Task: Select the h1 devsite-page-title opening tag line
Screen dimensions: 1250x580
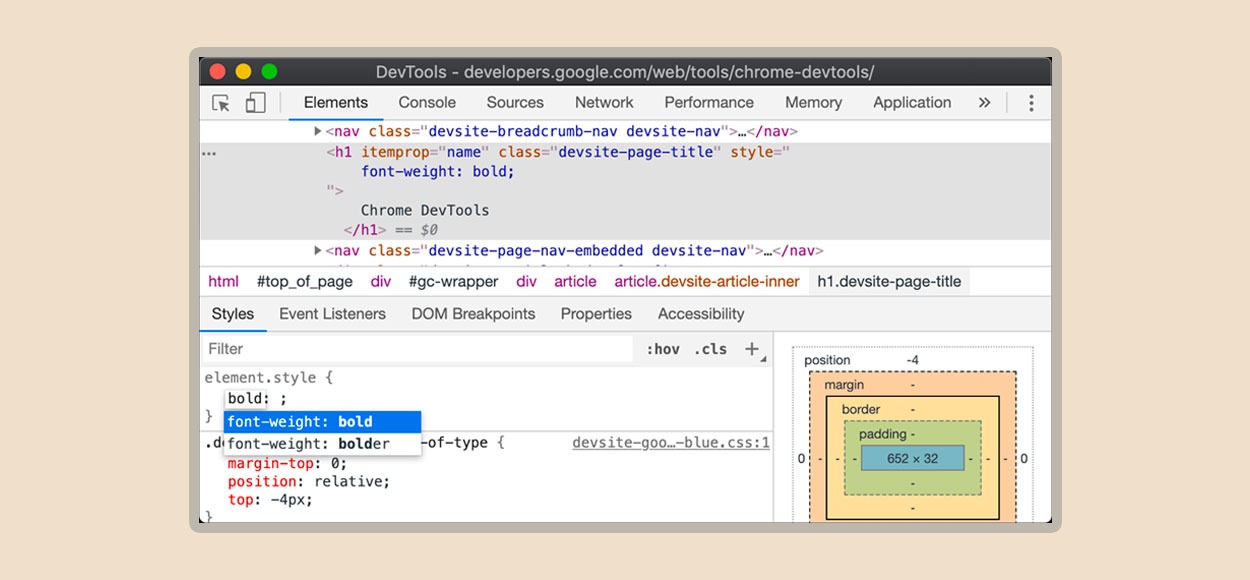Action: 558,152
